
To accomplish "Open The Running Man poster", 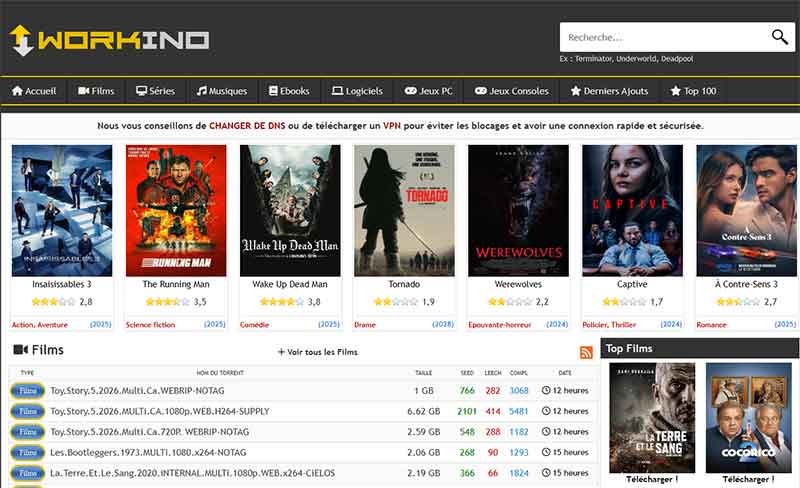I will tap(176, 210).
